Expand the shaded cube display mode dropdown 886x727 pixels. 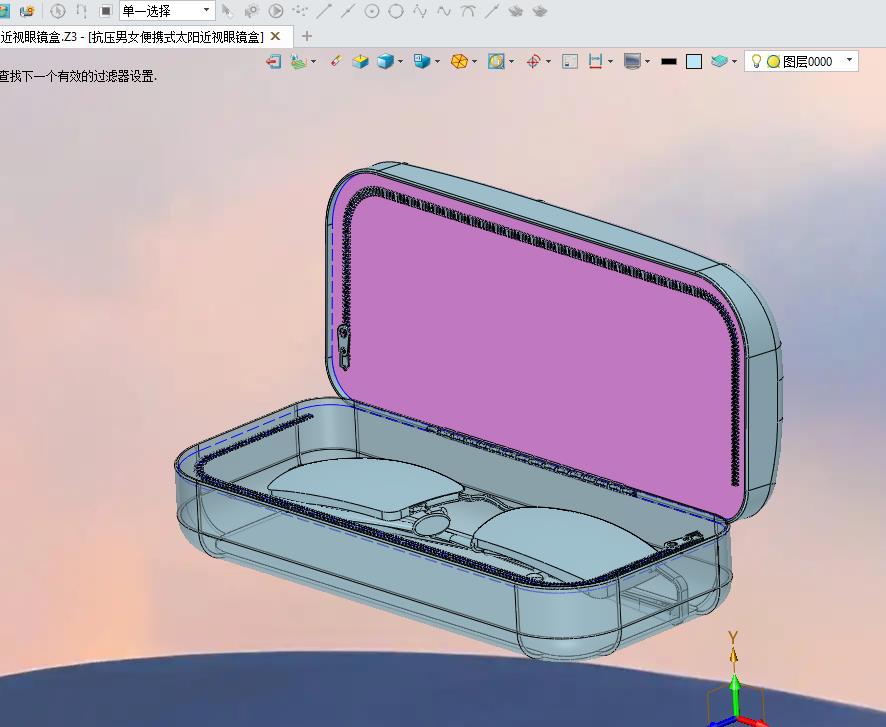(x=401, y=61)
